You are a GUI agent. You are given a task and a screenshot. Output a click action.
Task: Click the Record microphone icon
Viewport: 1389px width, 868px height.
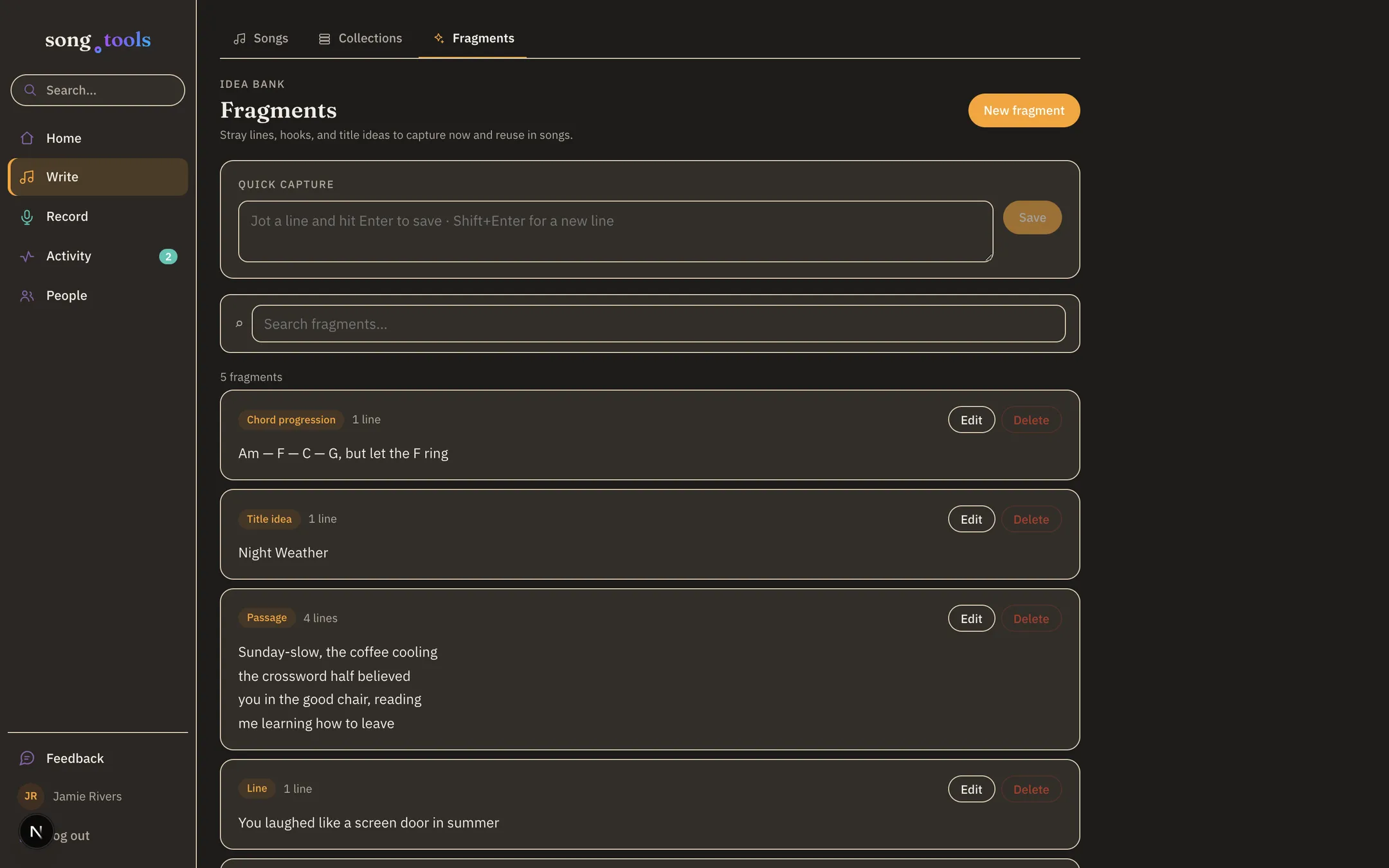pos(27,217)
